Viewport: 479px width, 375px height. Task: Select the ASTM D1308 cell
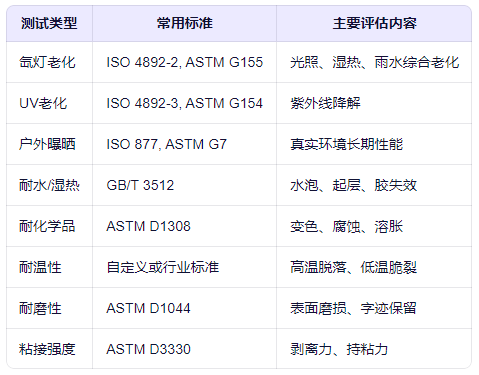tap(184, 226)
